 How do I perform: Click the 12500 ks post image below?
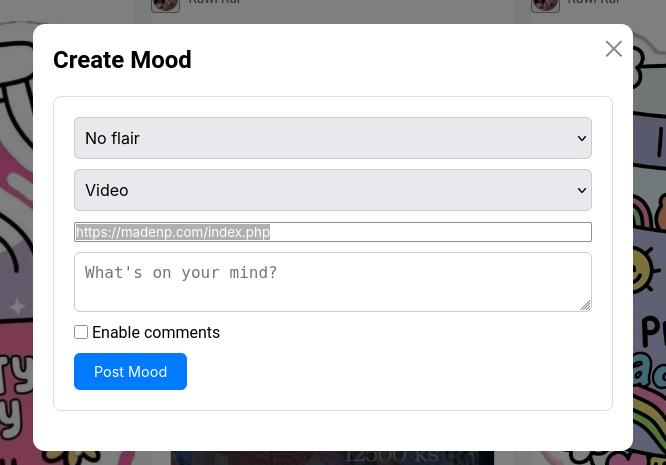pos(333,458)
